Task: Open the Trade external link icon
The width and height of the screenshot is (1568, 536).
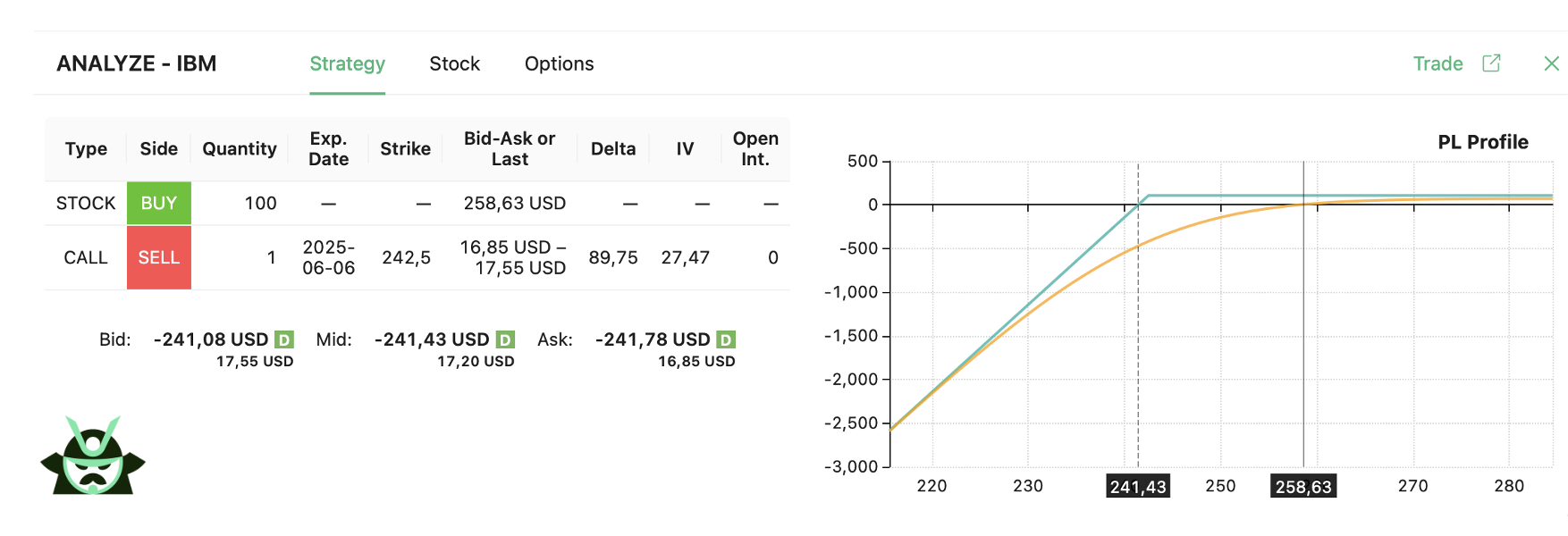Action: 1491,63
